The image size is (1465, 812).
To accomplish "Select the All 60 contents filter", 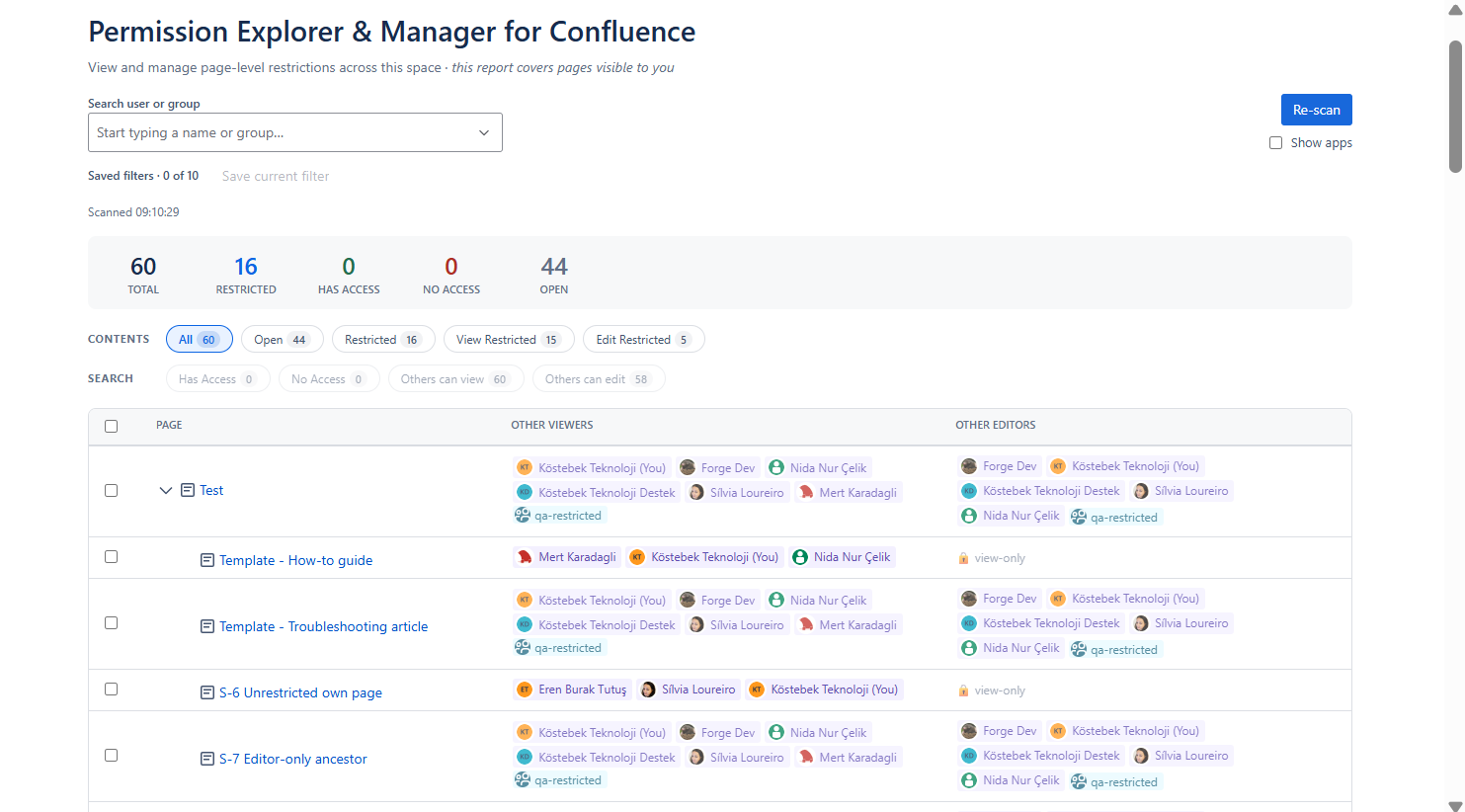I will 200,339.
